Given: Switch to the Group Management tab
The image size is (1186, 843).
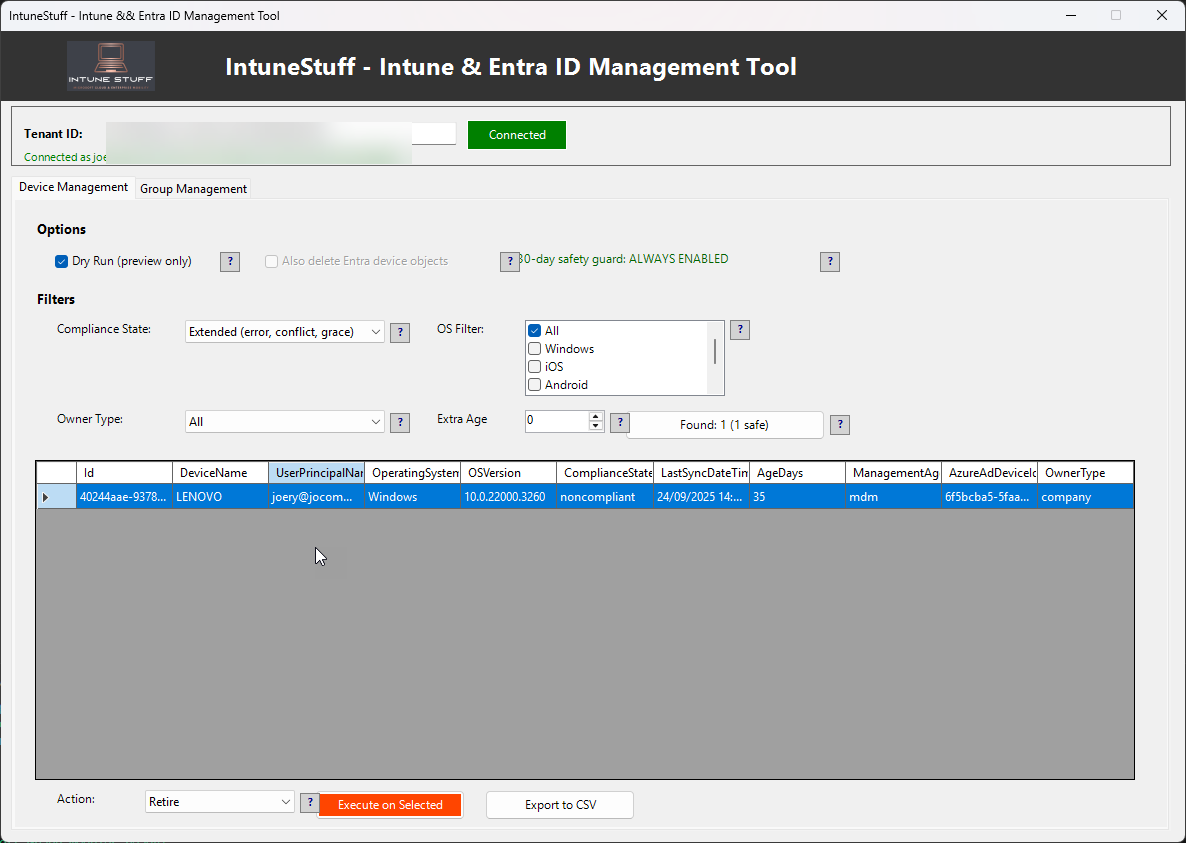Looking at the screenshot, I should tap(193, 188).
